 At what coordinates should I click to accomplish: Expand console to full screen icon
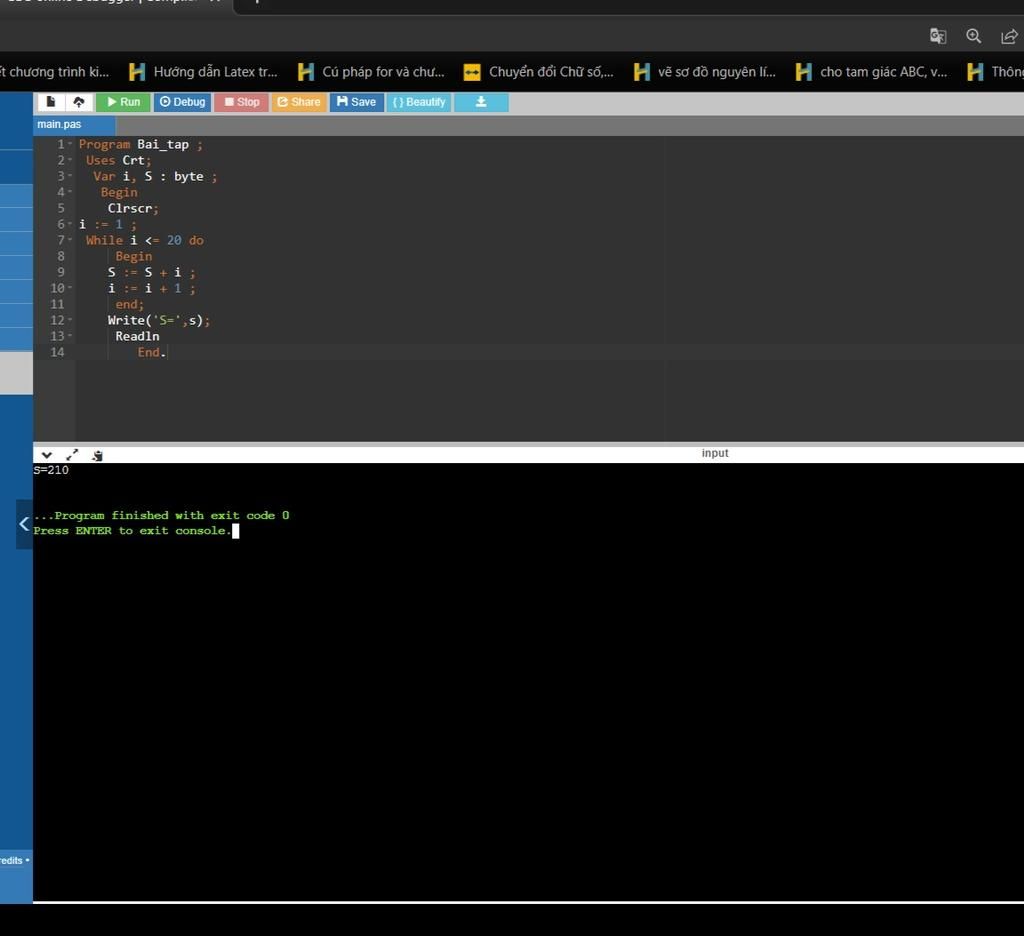(72, 455)
